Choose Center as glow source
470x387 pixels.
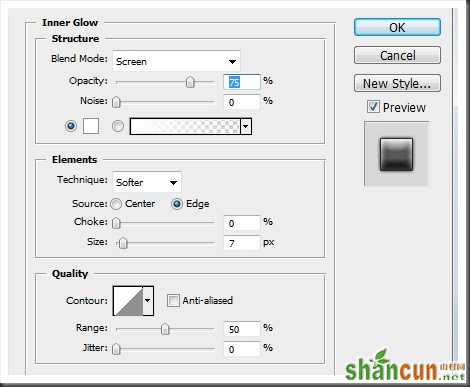click(116, 204)
